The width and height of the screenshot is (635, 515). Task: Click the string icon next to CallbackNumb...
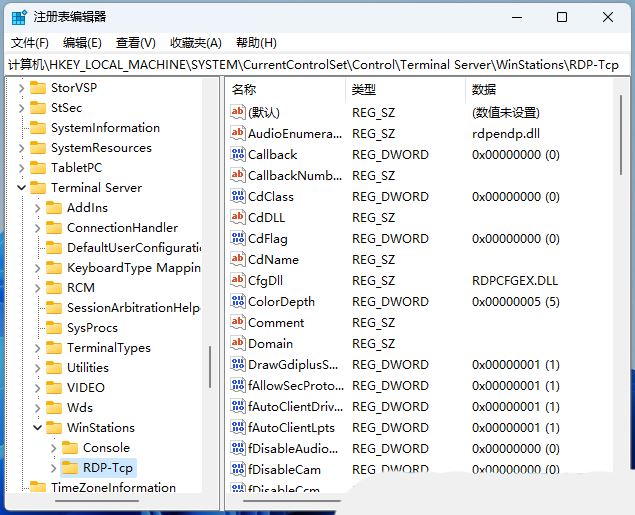click(x=238, y=175)
